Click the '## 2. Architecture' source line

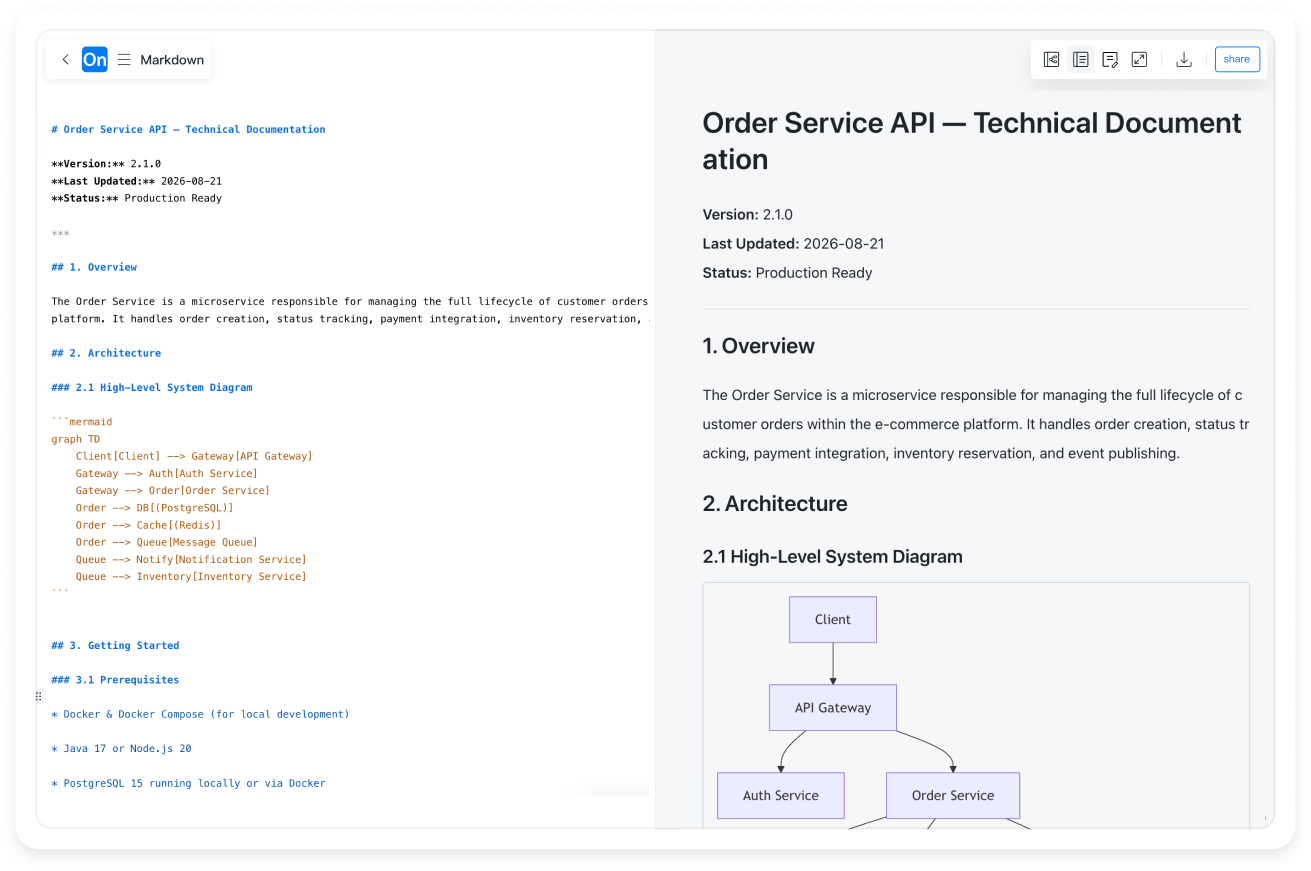pos(106,353)
